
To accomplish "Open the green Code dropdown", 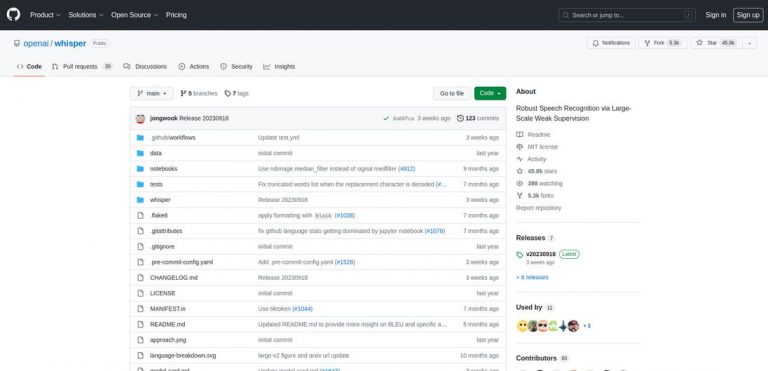I will [490, 94].
